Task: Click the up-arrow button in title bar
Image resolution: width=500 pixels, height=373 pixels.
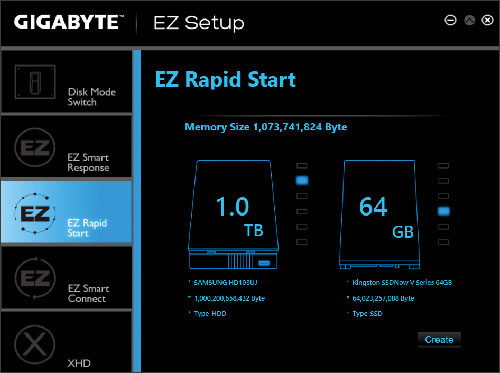Action: (x=470, y=21)
